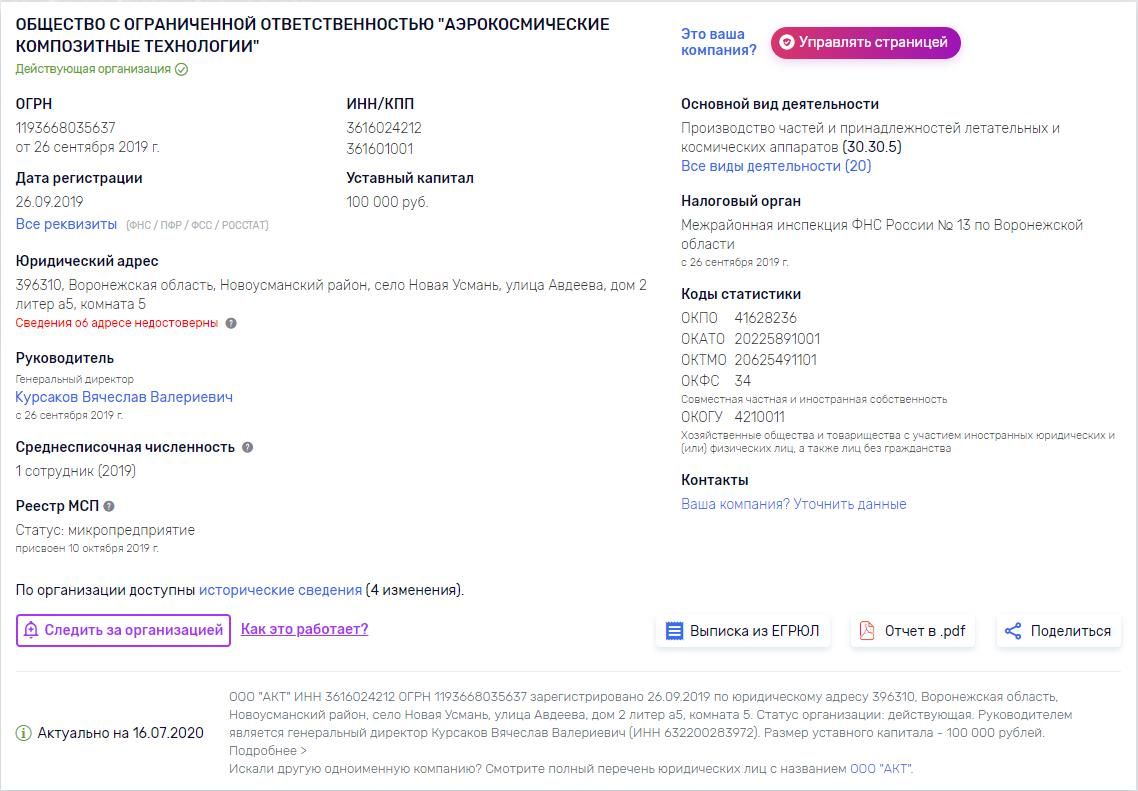Click help icon next to Реестр МСП
Screen dimensions: 1138x791
109,506
